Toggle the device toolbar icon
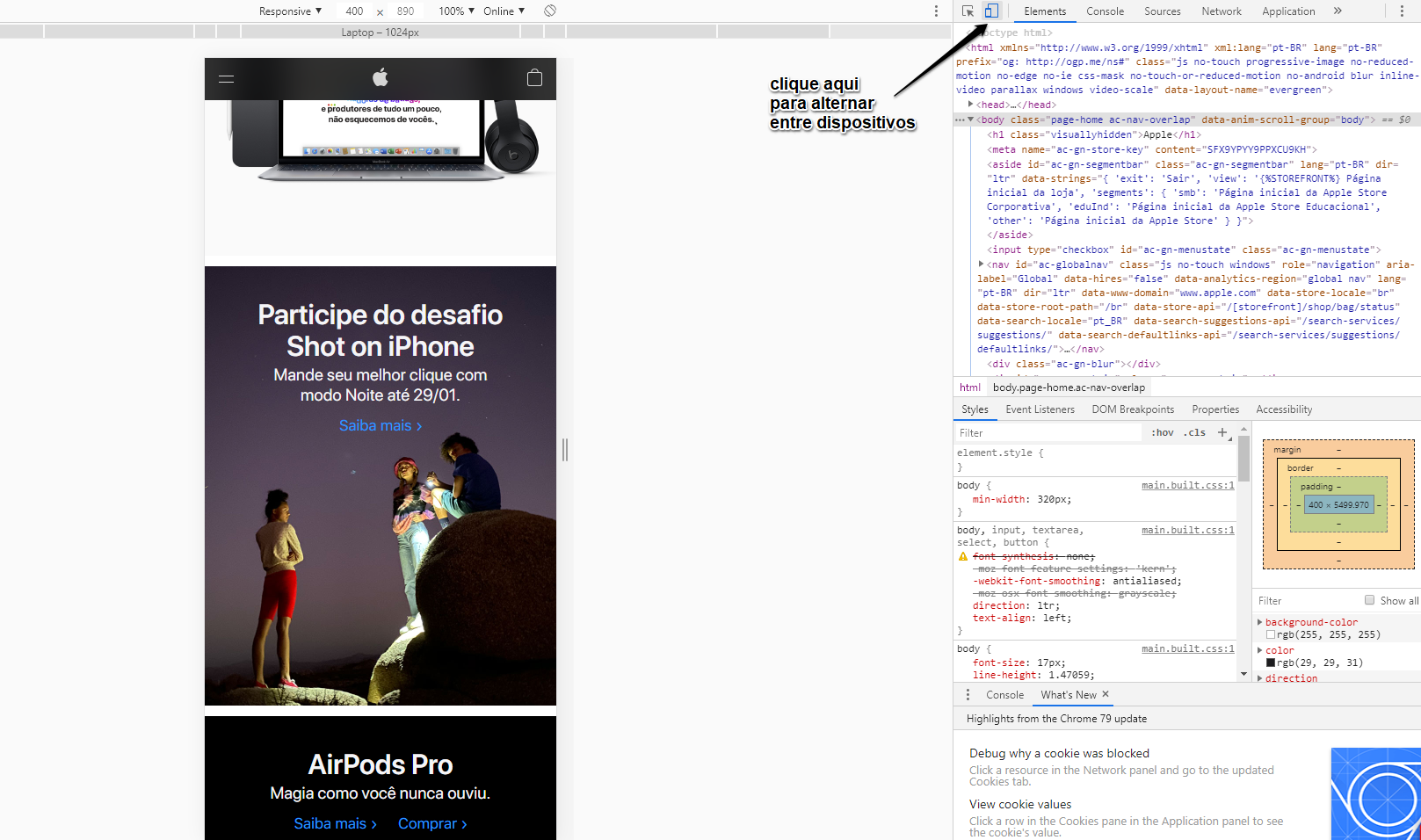 [x=991, y=11]
